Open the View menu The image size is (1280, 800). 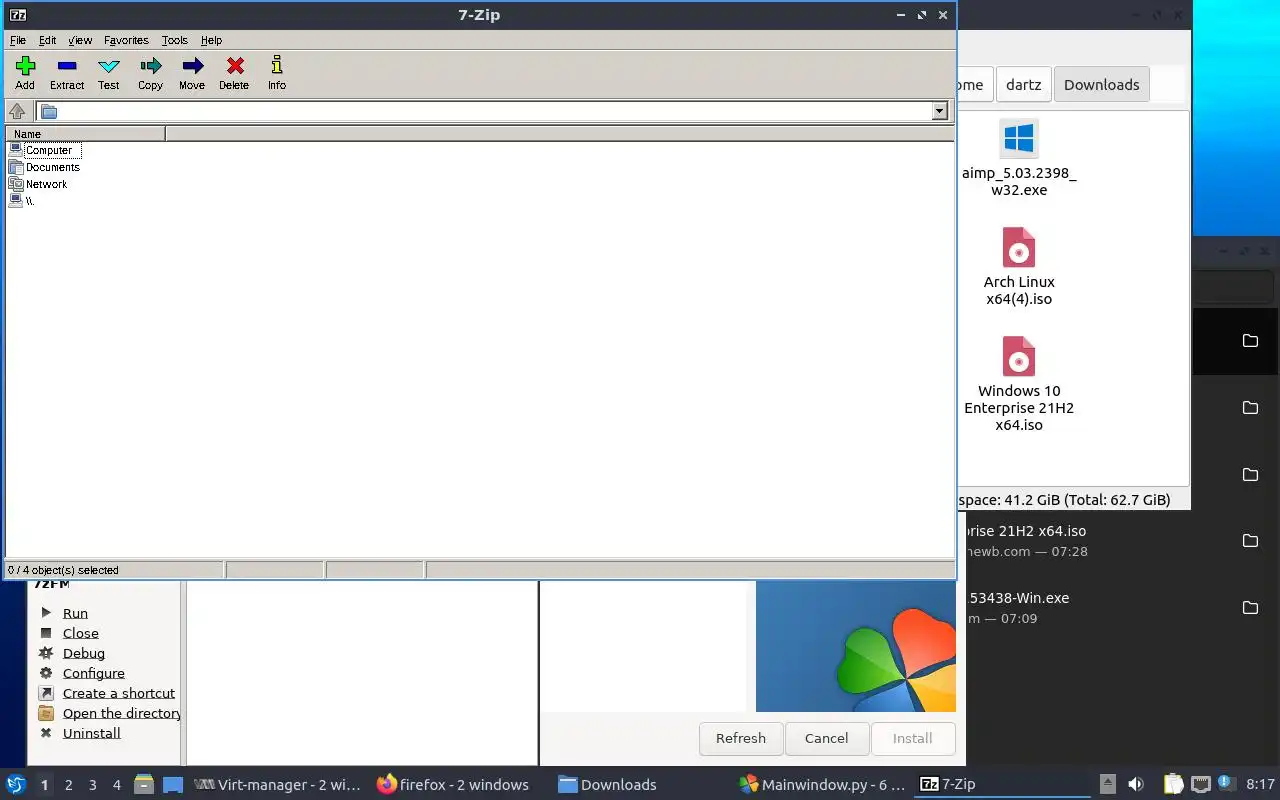pyautogui.click(x=80, y=40)
